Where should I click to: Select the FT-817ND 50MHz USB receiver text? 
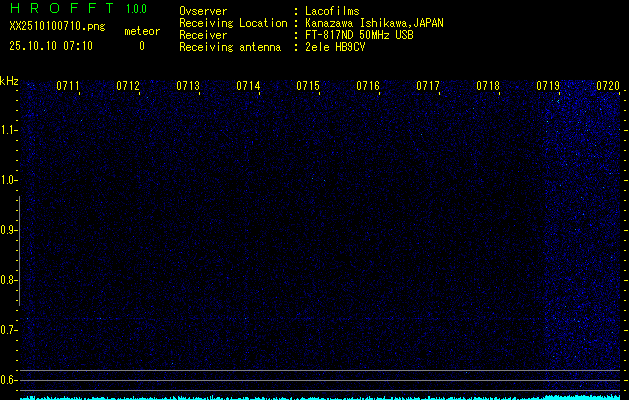(x=359, y=34)
